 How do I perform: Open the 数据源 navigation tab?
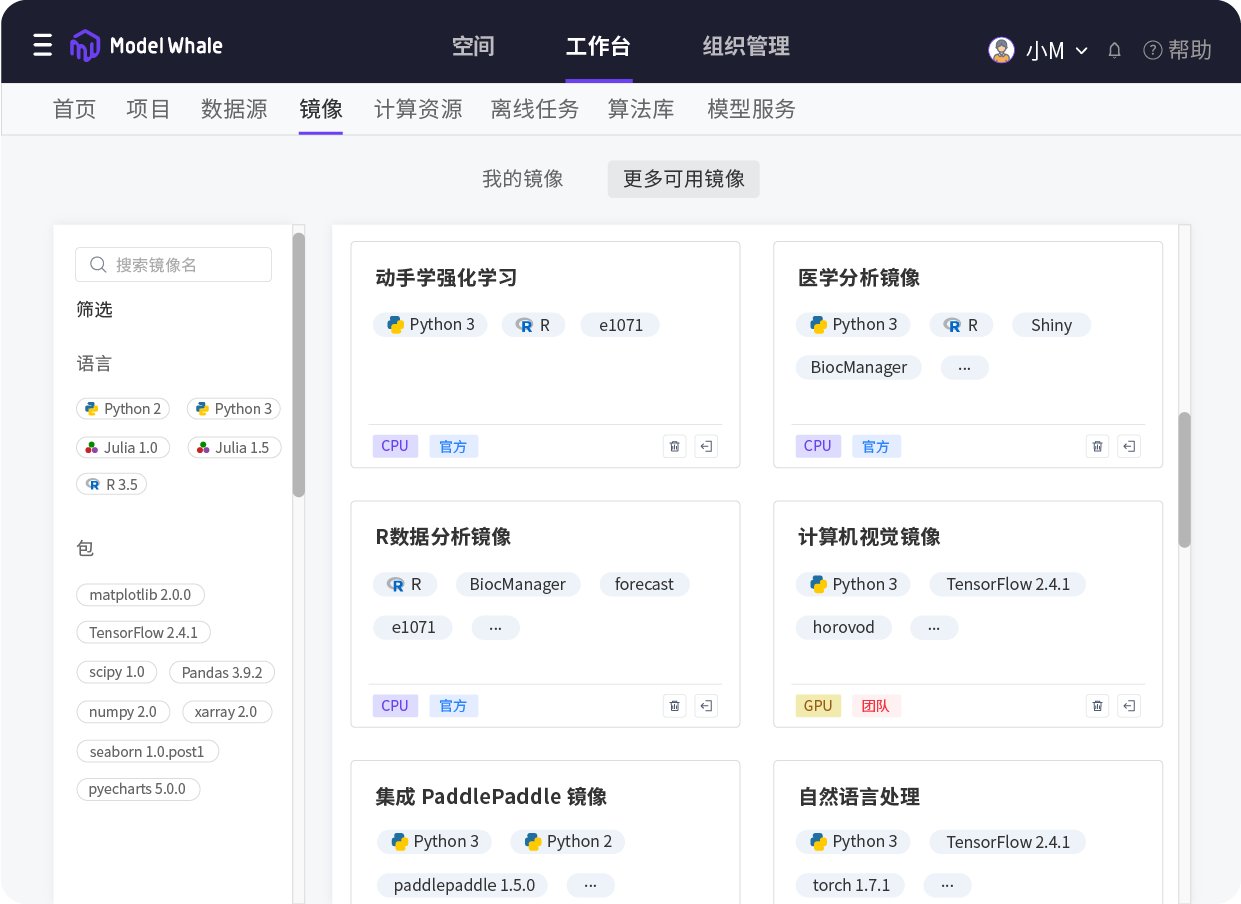tap(234, 109)
